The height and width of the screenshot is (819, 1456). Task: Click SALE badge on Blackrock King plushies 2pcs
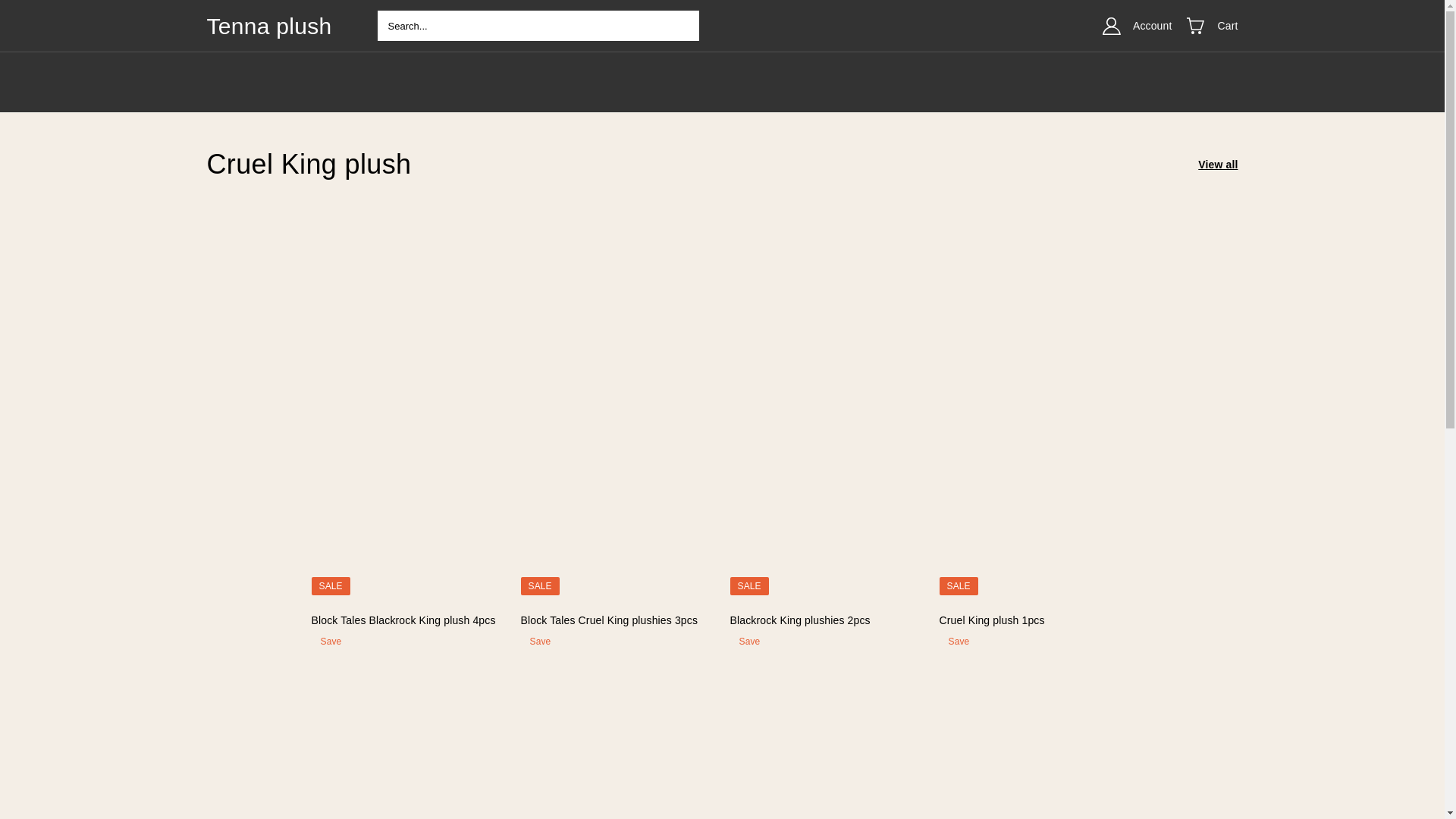point(749,586)
